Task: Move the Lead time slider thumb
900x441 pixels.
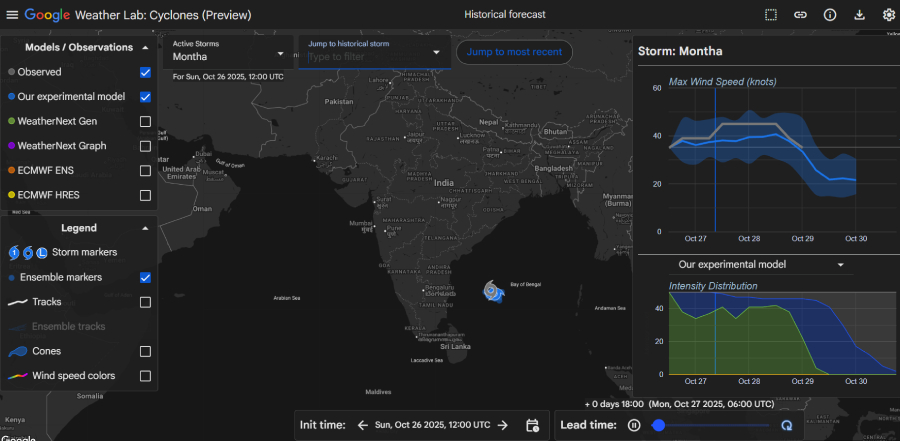Action: [x=659, y=425]
